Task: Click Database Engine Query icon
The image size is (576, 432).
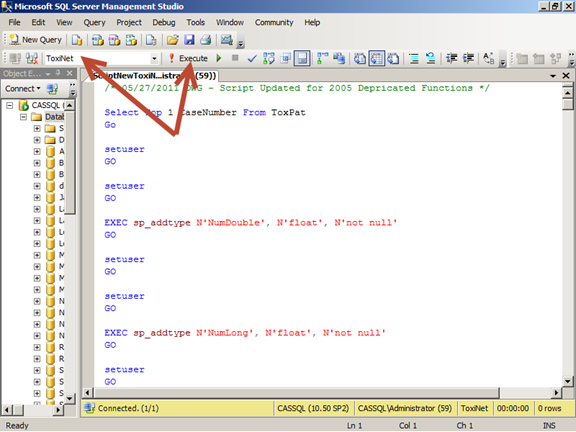Action: pos(77,40)
